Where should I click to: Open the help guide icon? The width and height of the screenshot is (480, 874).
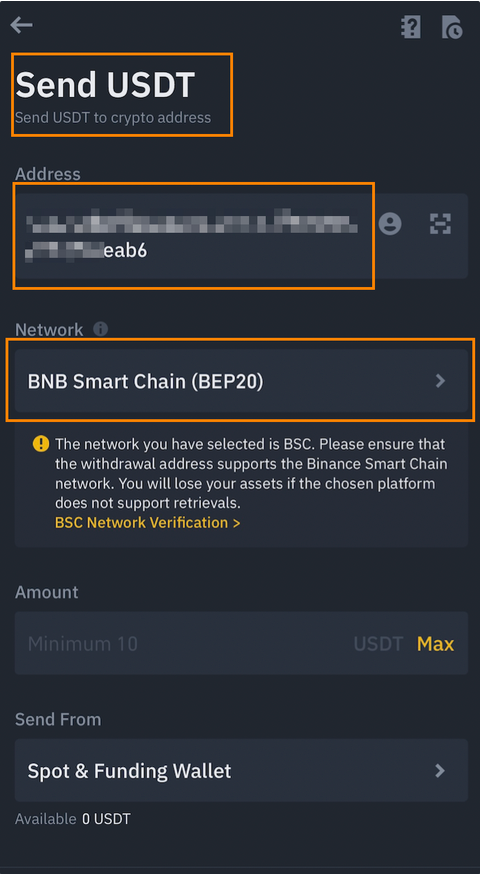point(411,27)
